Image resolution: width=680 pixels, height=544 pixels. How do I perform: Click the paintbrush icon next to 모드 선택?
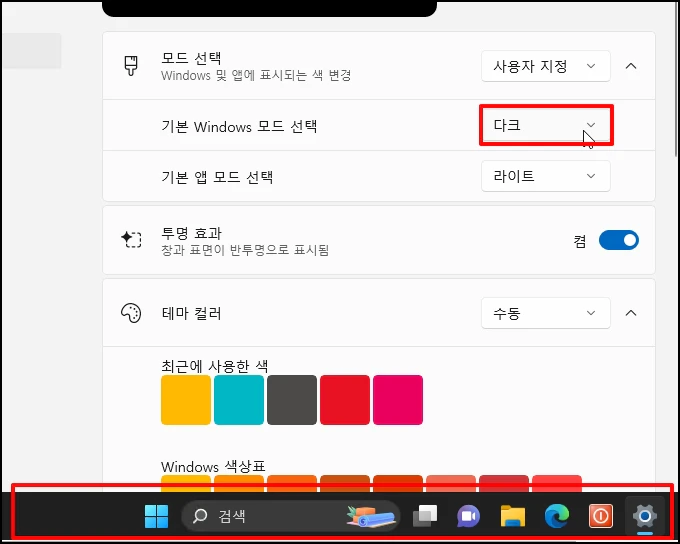click(x=131, y=66)
